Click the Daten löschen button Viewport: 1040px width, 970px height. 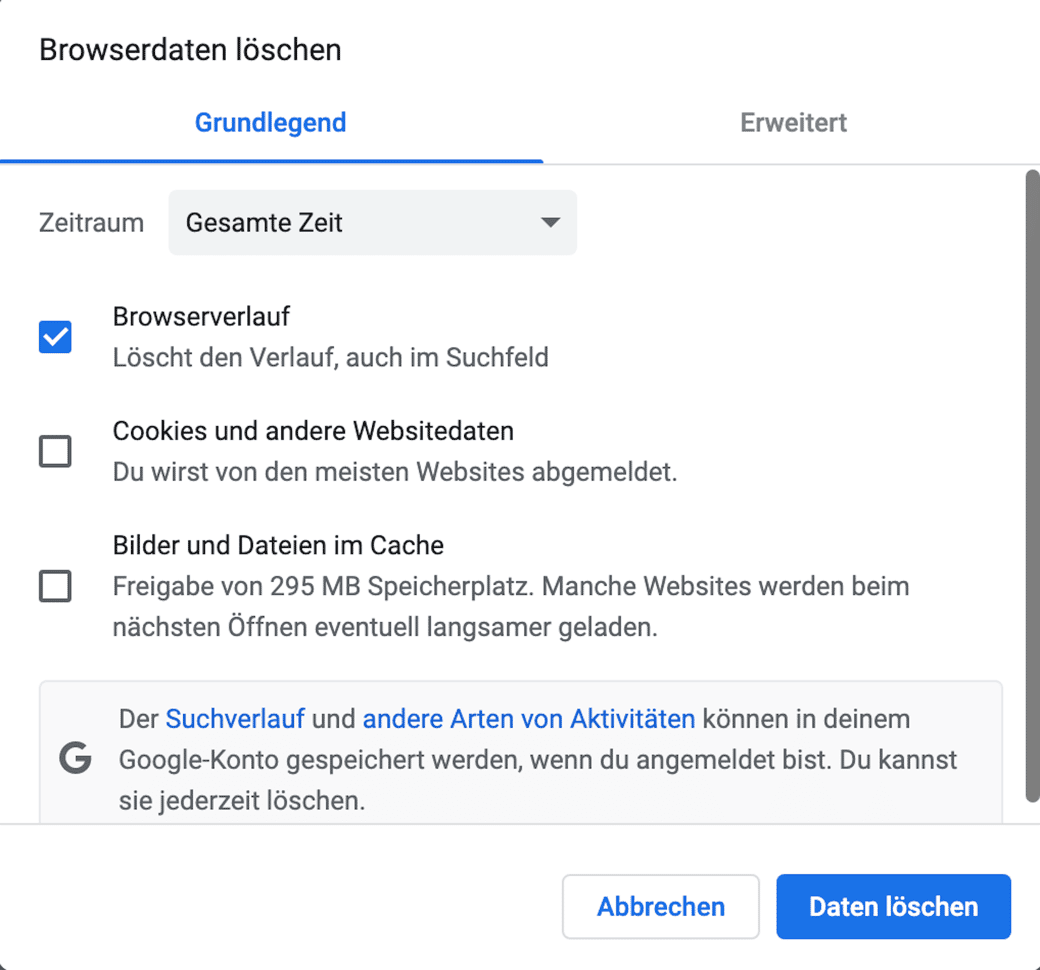pyautogui.click(x=893, y=906)
